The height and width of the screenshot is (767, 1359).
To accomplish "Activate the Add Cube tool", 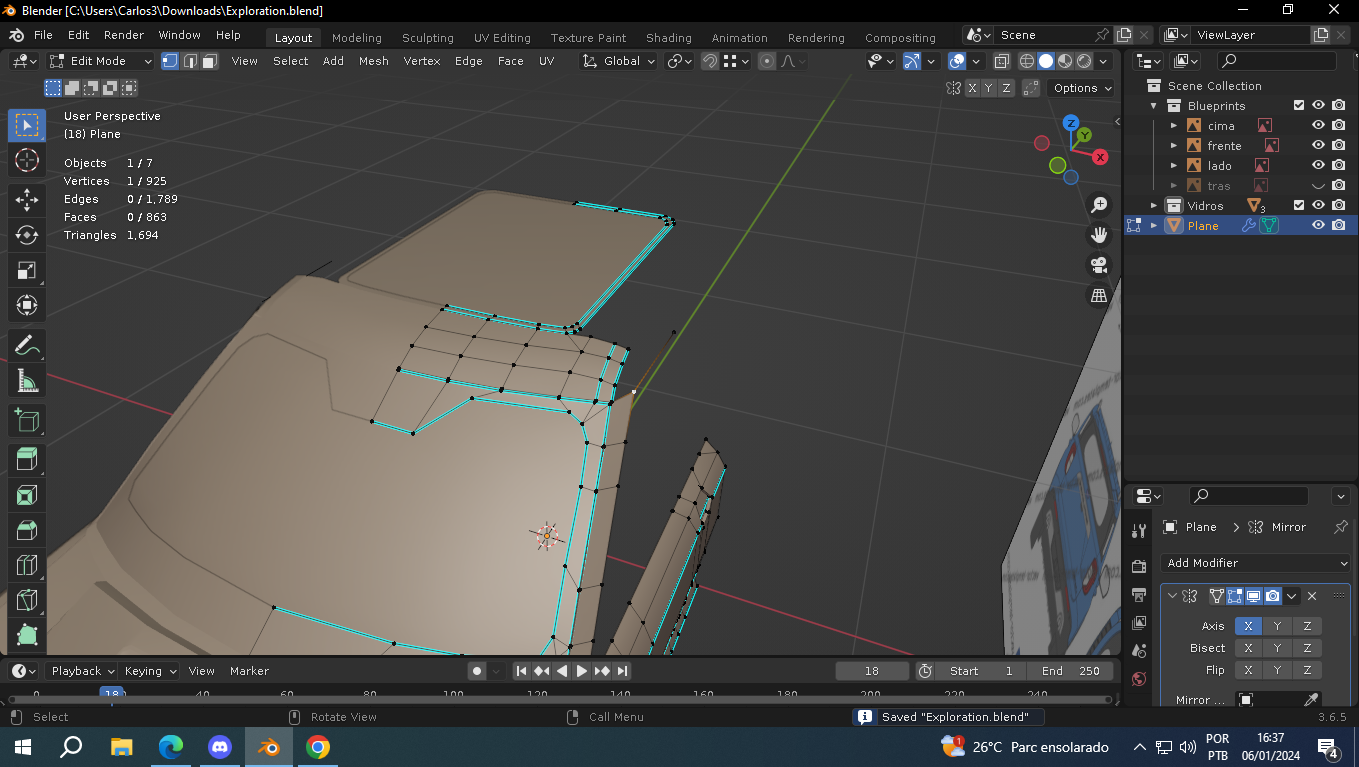I will click(x=27, y=421).
